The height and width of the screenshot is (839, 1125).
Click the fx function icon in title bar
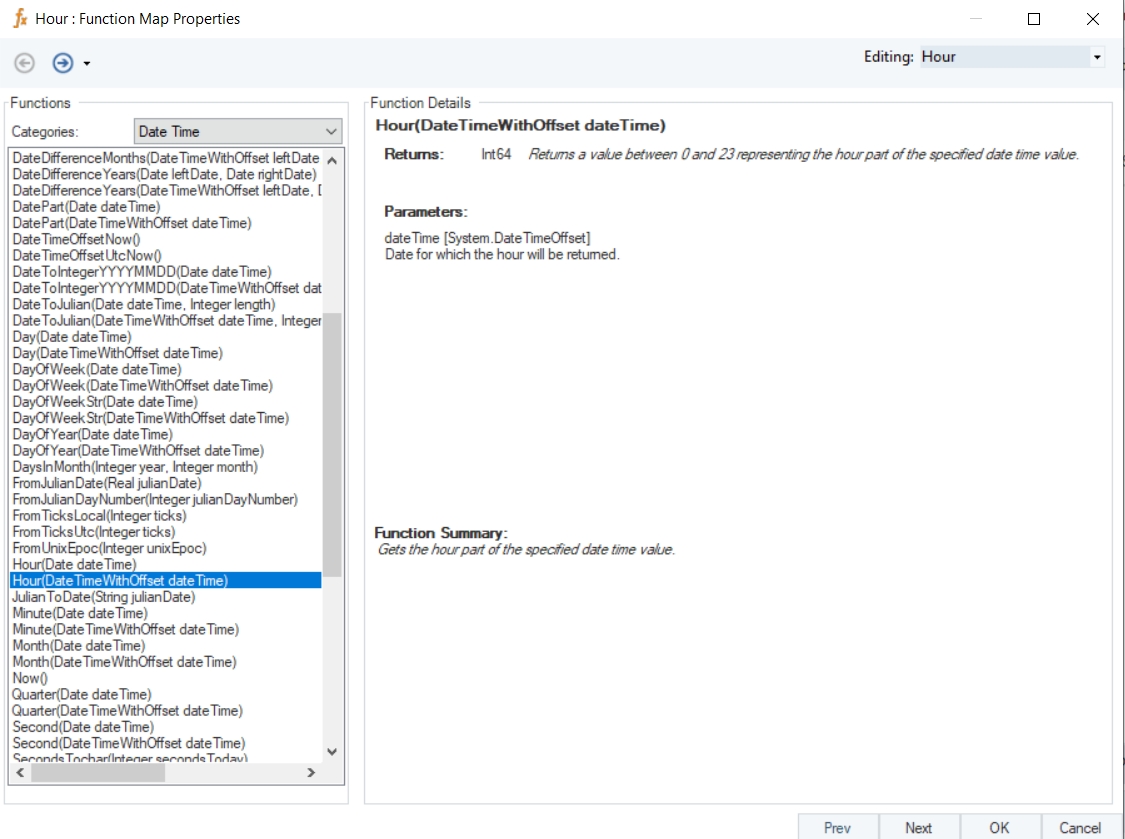point(19,18)
